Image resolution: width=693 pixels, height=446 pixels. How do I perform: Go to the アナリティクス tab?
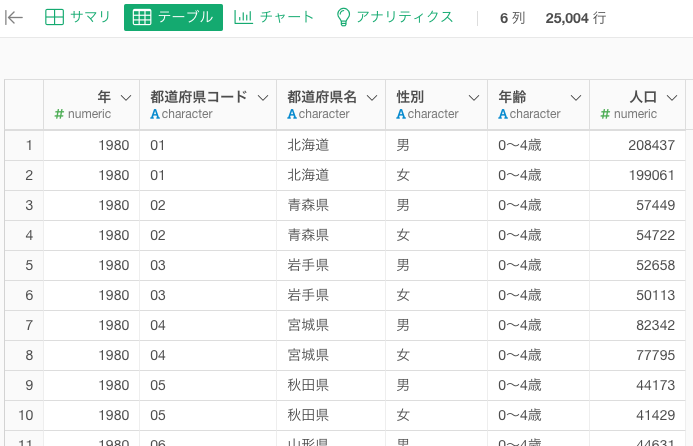click(x=394, y=17)
